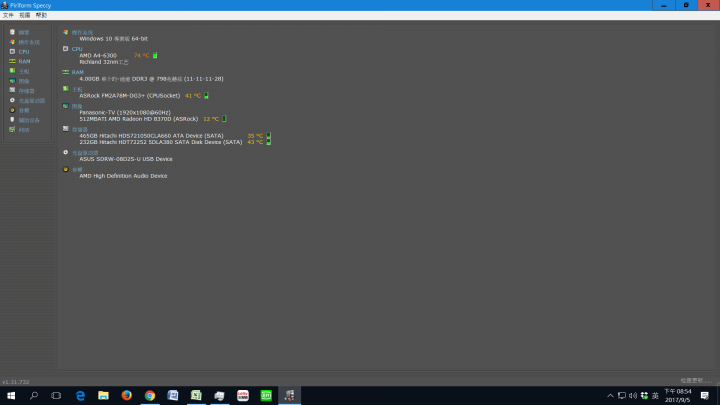Open Task View from the taskbar

click(56, 395)
